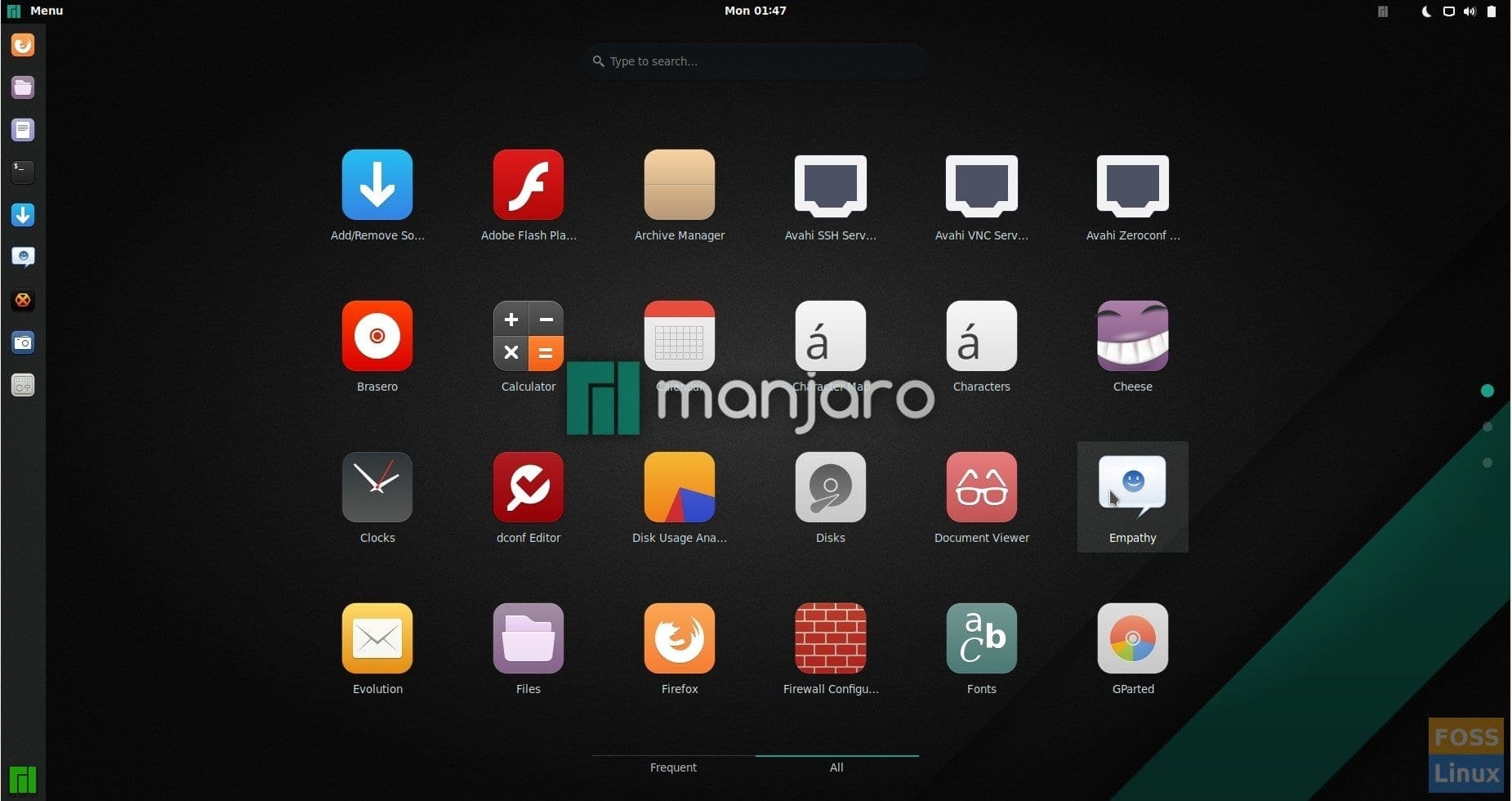Image resolution: width=1512 pixels, height=801 pixels.
Task: Go to first app page indicator
Action: point(1487,391)
